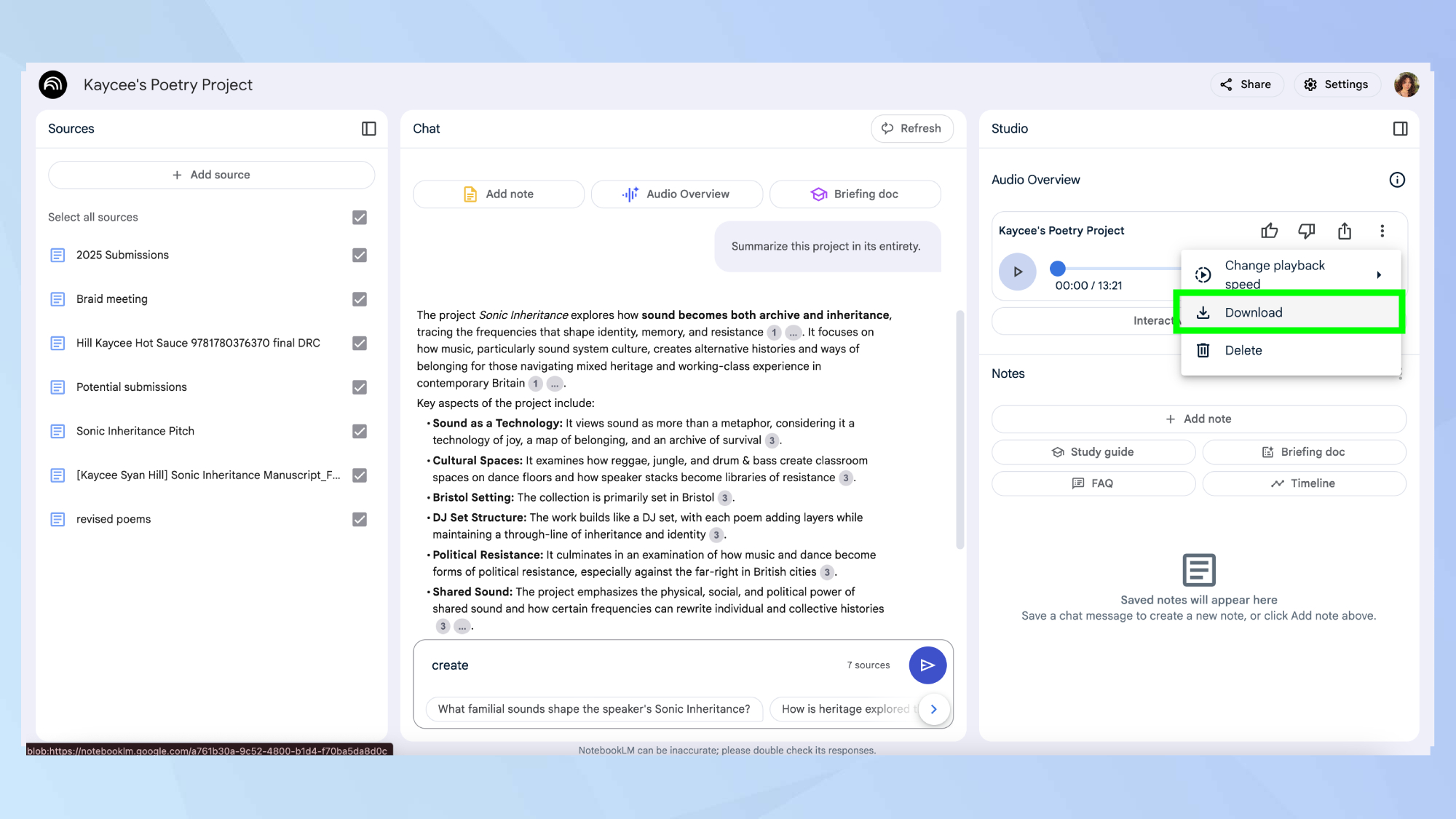Click the Audio Overview info icon

pyautogui.click(x=1396, y=180)
